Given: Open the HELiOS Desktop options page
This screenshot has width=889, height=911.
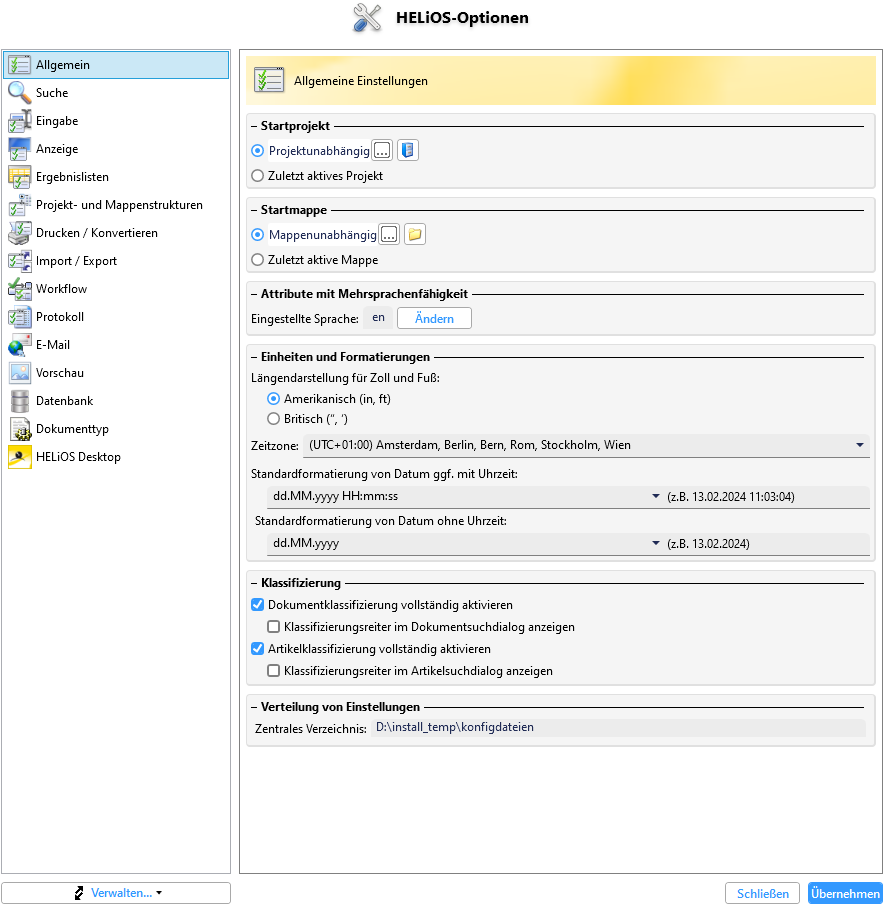Looking at the screenshot, I should (116, 457).
